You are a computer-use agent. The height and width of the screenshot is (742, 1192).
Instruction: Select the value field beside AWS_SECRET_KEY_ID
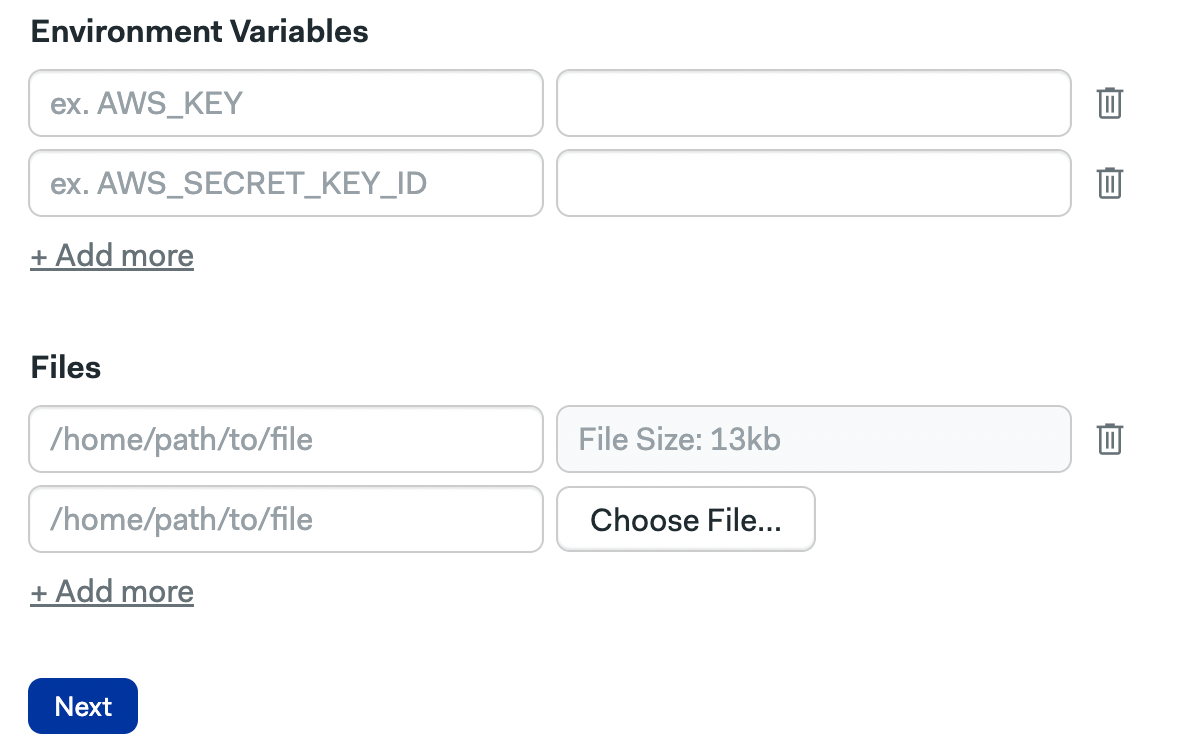point(813,183)
